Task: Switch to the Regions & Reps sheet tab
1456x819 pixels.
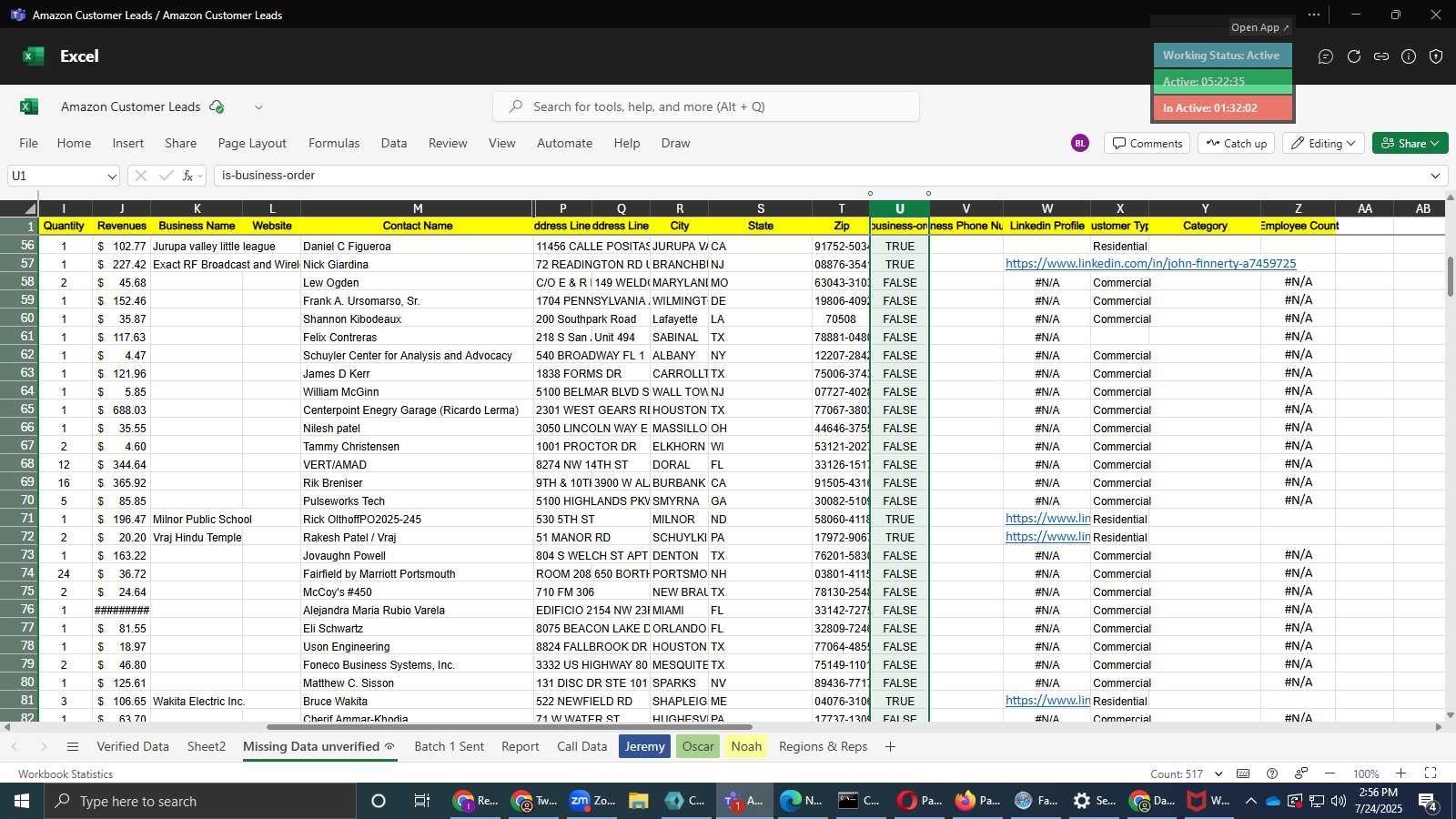Action: click(x=823, y=746)
